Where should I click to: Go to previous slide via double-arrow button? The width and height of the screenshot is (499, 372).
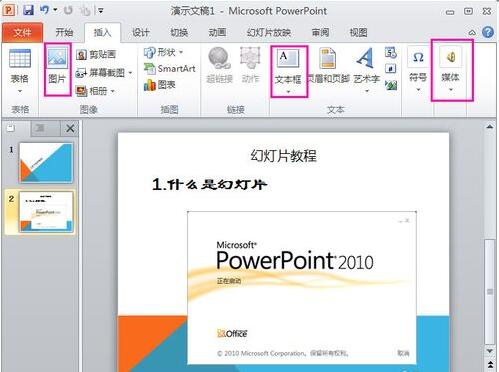pos(489,364)
